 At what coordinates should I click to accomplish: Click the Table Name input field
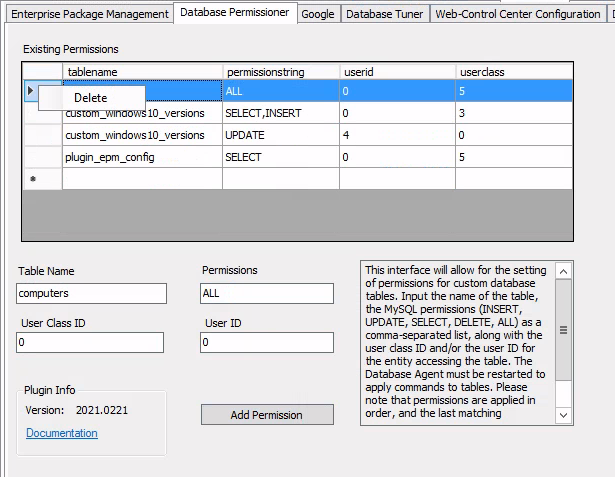pyautogui.click(x=92, y=294)
